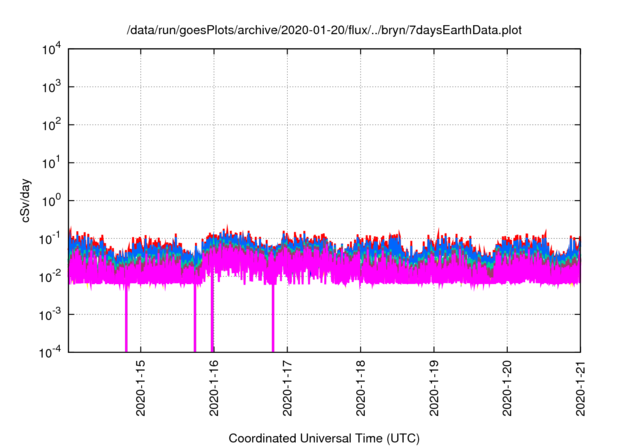640x448 pixels.
Task: Click the 10^3 y-axis tick label
Action: click(51, 87)
